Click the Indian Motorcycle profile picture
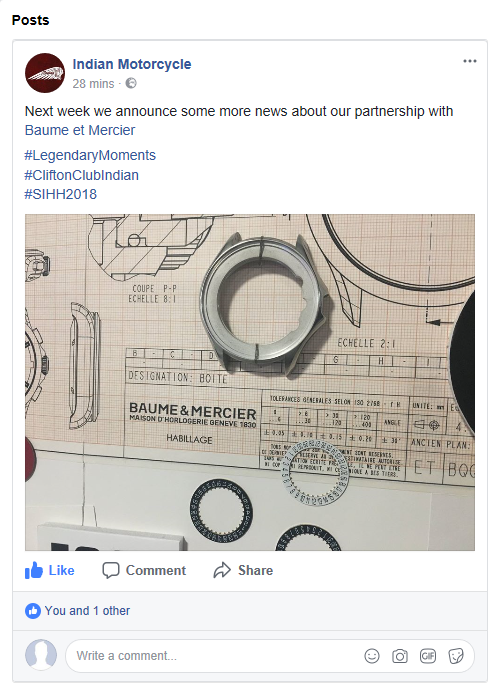 coord(45,73)
